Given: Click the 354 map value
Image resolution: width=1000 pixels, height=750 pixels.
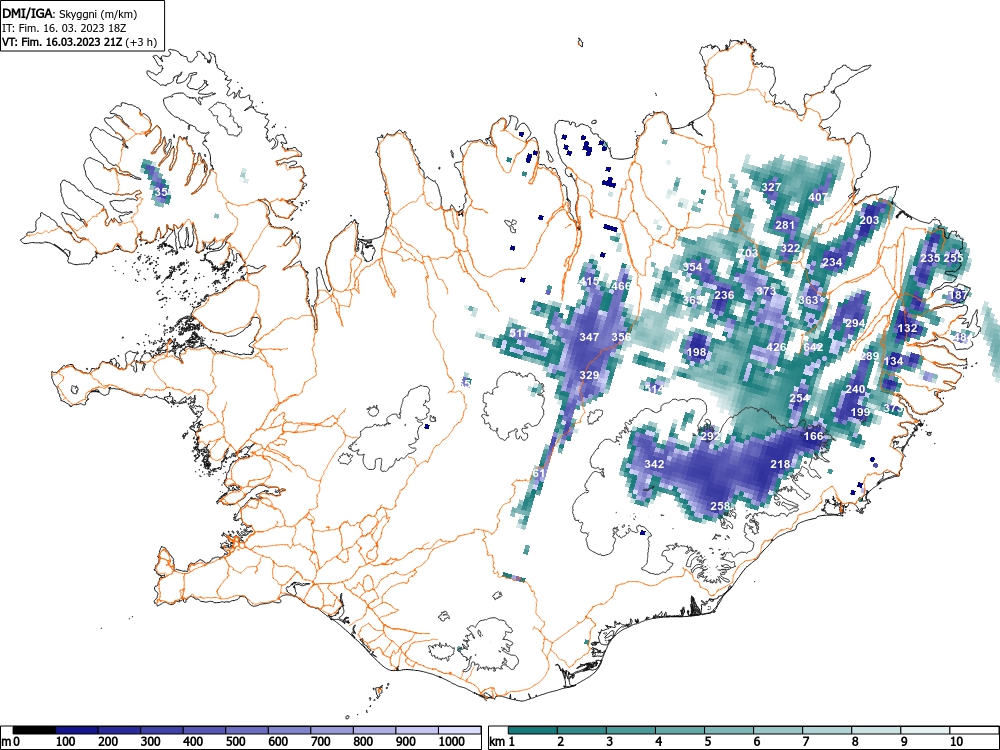Looking at the screenshot, I should point(693,267).
